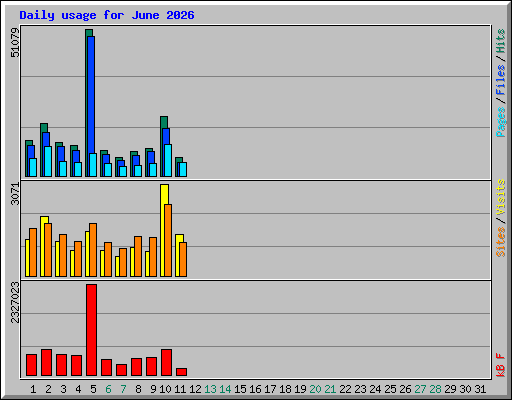Click the yellow 'Visits' legend label
Screen dimensions: 512x400
[500, 197]
